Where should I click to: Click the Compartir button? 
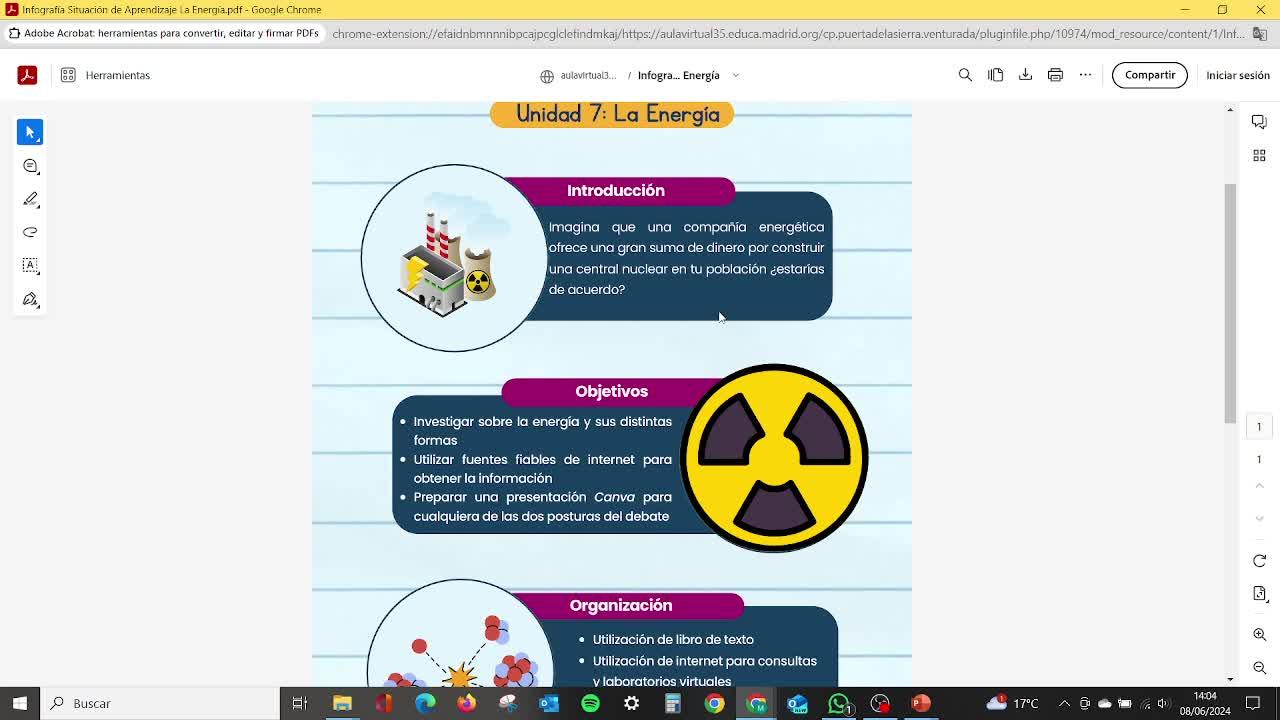[1149, 75]
